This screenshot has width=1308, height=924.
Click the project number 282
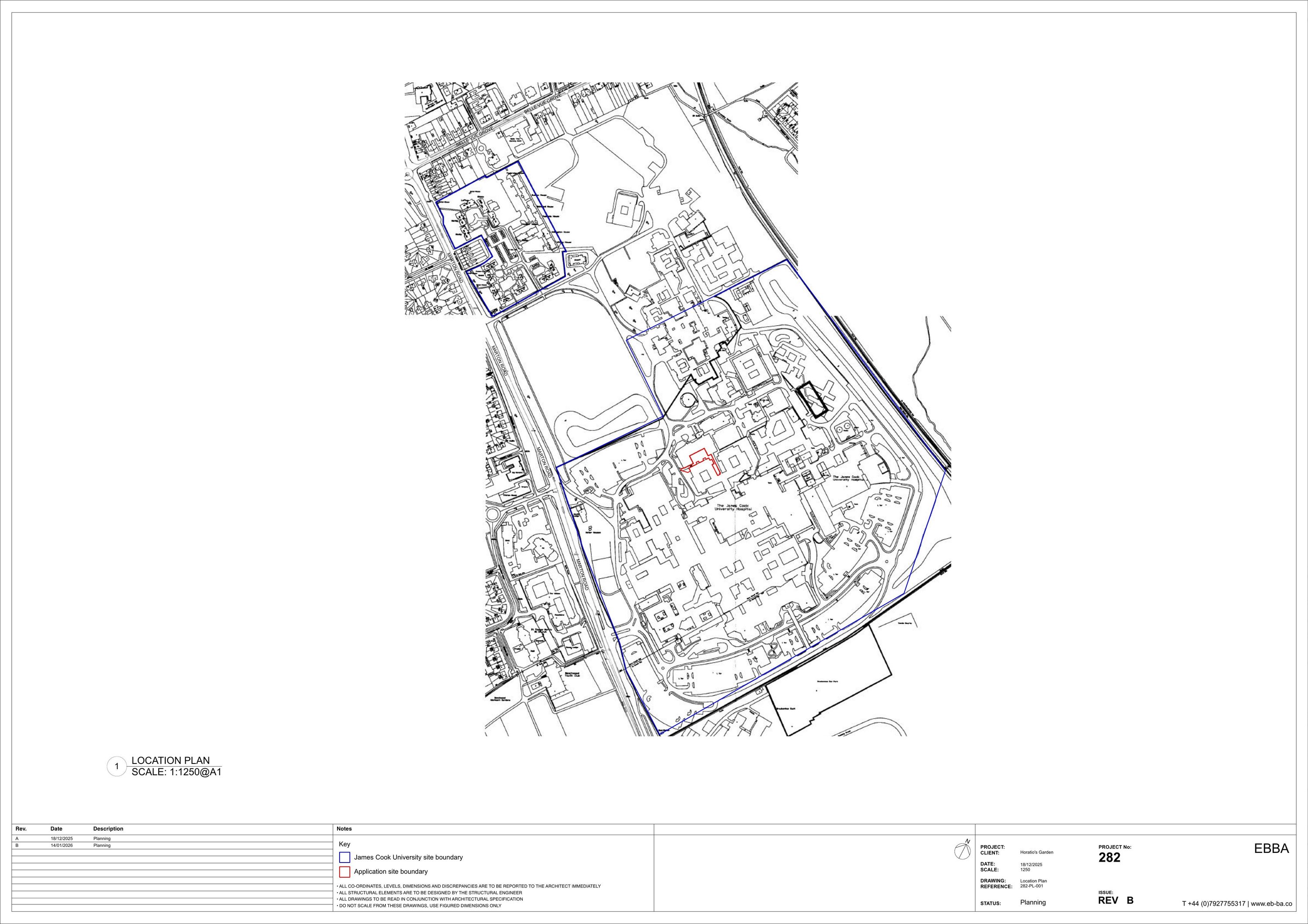click(1109, 858)
